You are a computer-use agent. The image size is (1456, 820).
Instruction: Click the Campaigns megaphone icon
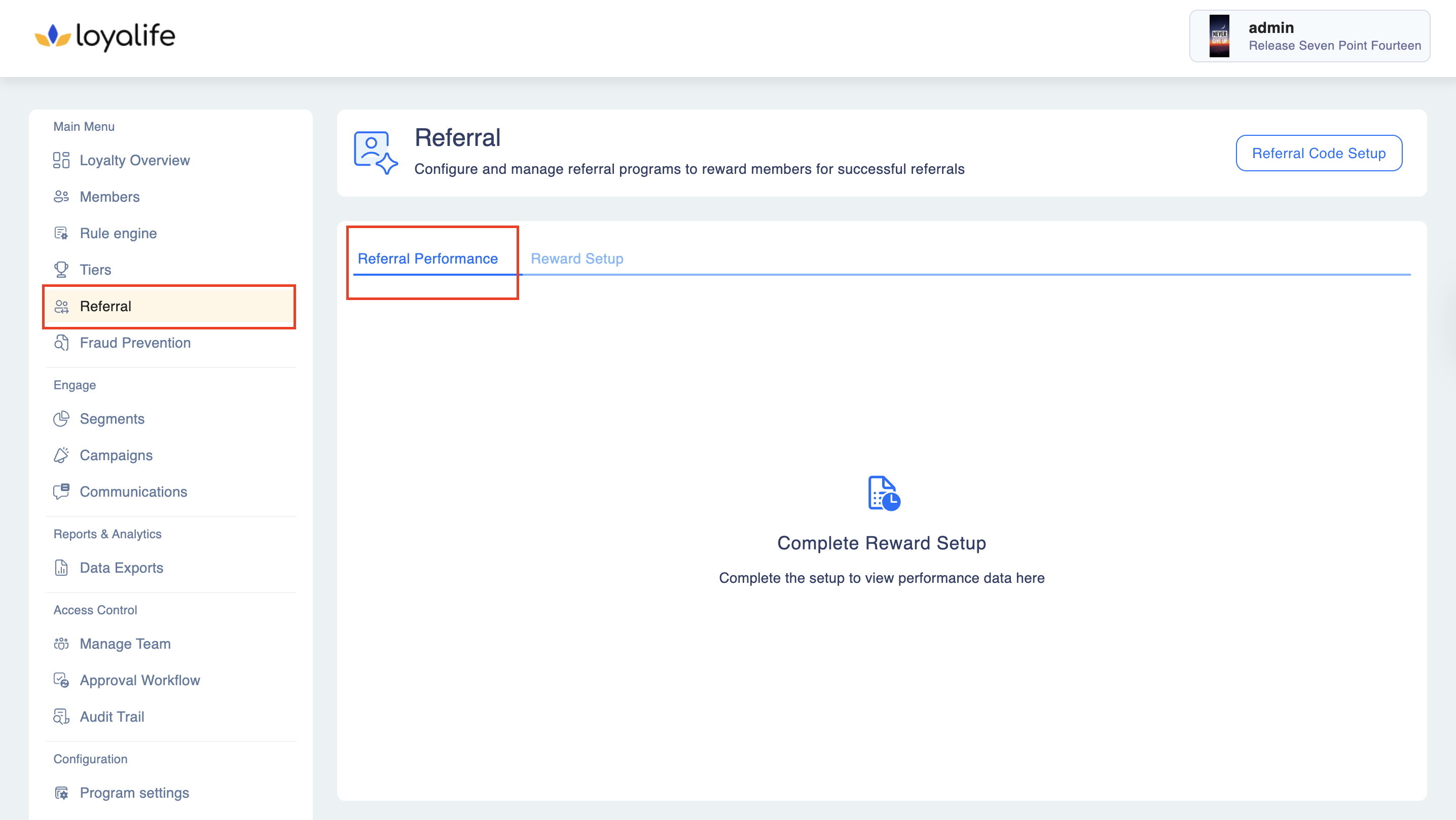tap(61, 455)
